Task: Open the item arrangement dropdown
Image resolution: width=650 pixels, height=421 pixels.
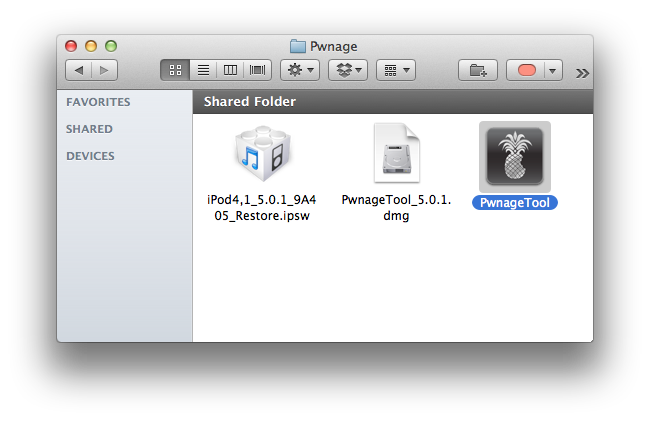Action: [x=396, y=71]
